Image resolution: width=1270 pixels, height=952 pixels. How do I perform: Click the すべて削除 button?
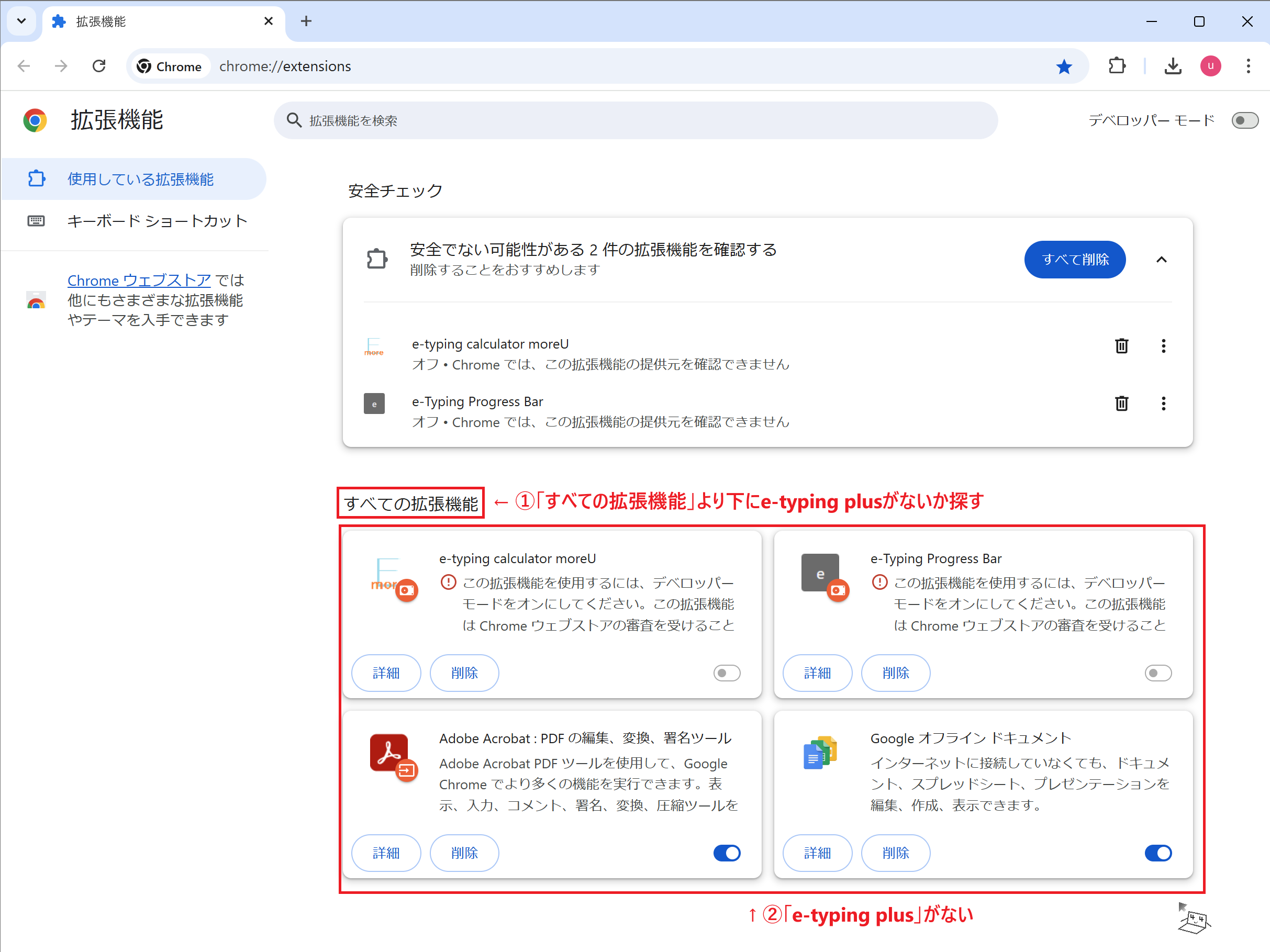(x=1075, y=260)
